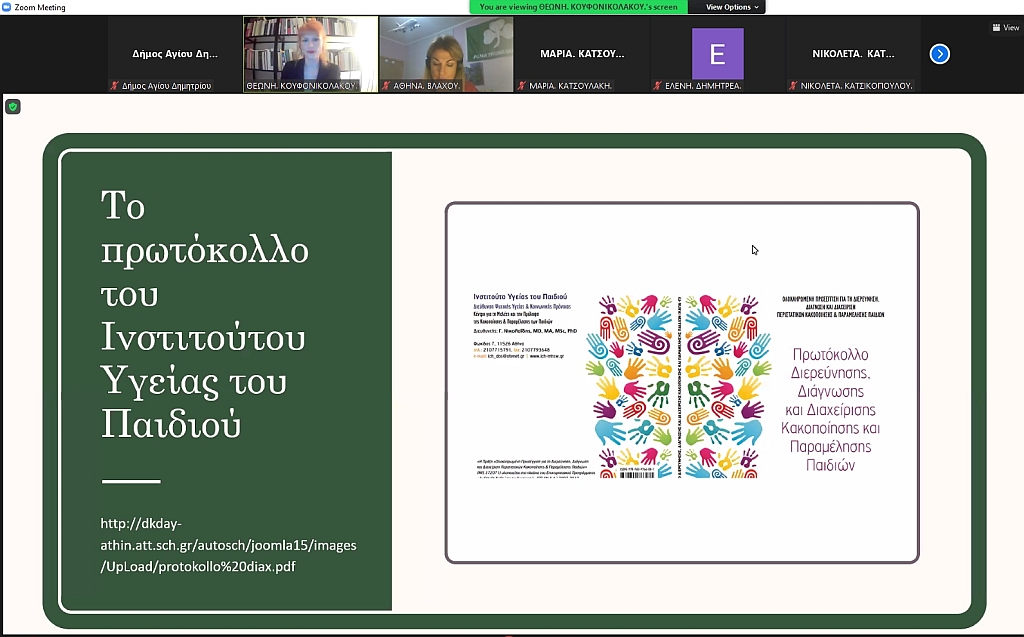Click the colorful hands book cover image
The height and width of the screenshot is (637, 1024).
[678, 385]
